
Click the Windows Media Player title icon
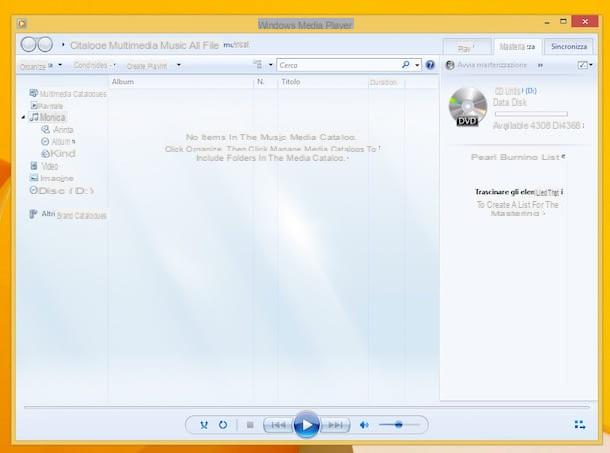(x=22, y=24)
